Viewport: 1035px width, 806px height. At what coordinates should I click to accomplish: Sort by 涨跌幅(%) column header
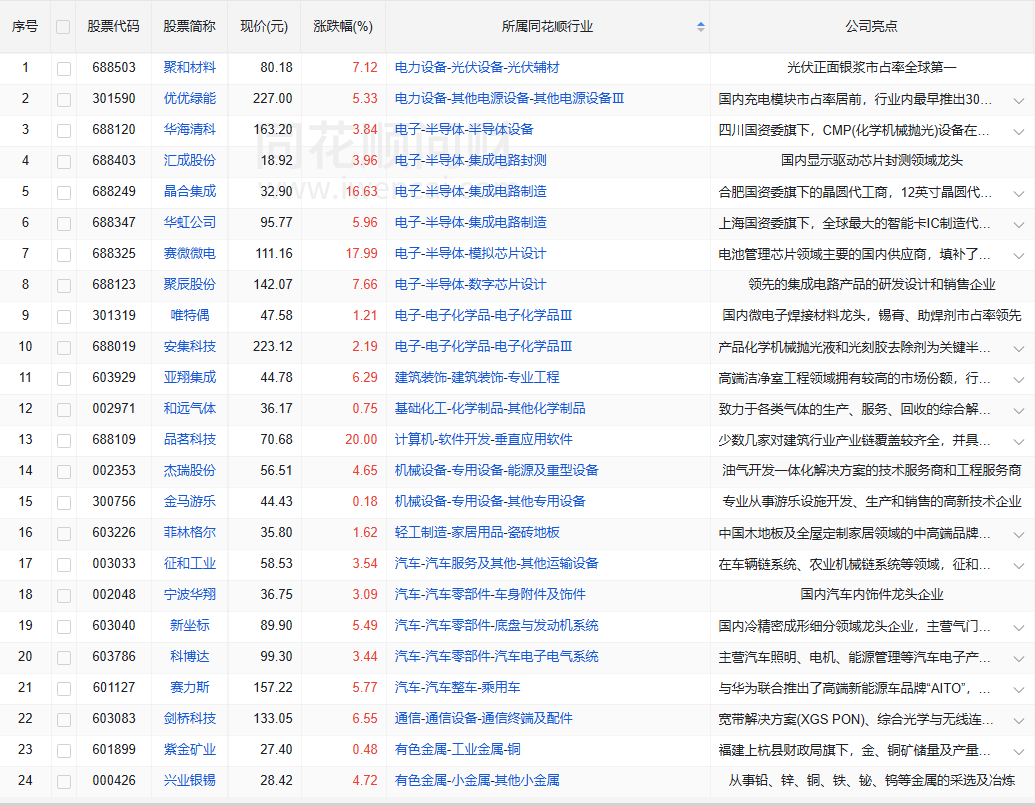pyautogui.click(x=342, y=27)
